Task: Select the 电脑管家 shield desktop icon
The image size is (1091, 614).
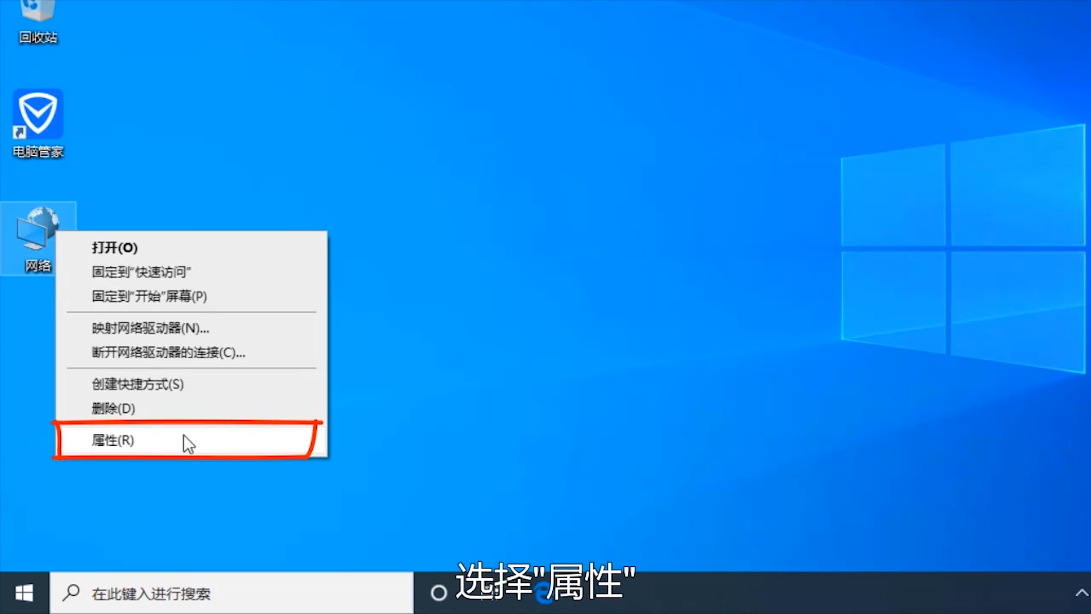Action: coord(38,115)
